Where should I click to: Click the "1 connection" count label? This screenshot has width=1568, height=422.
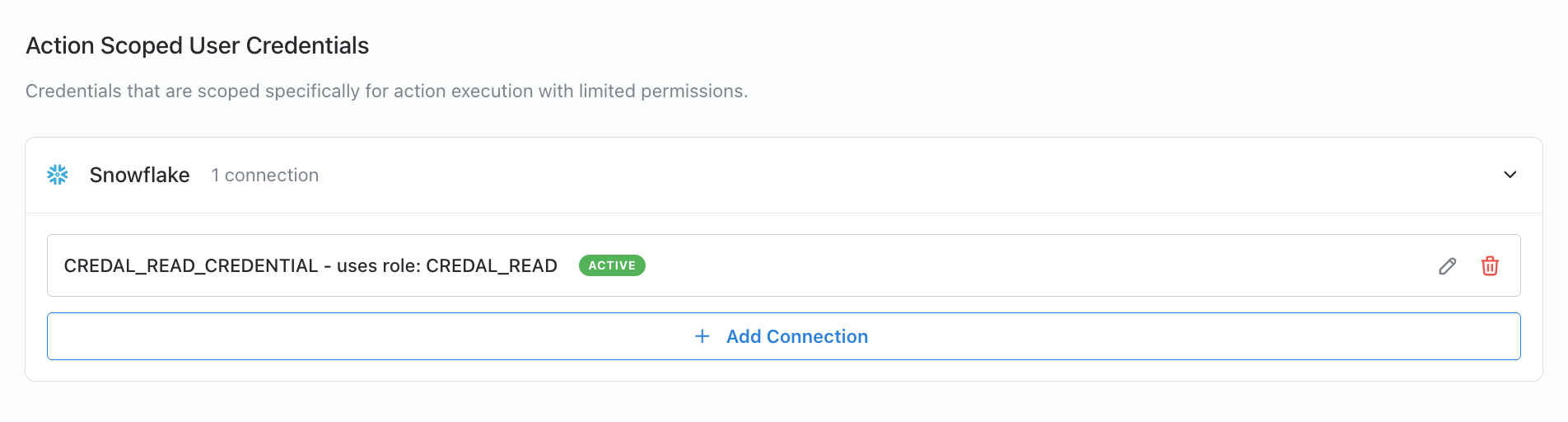coord(265,176)
